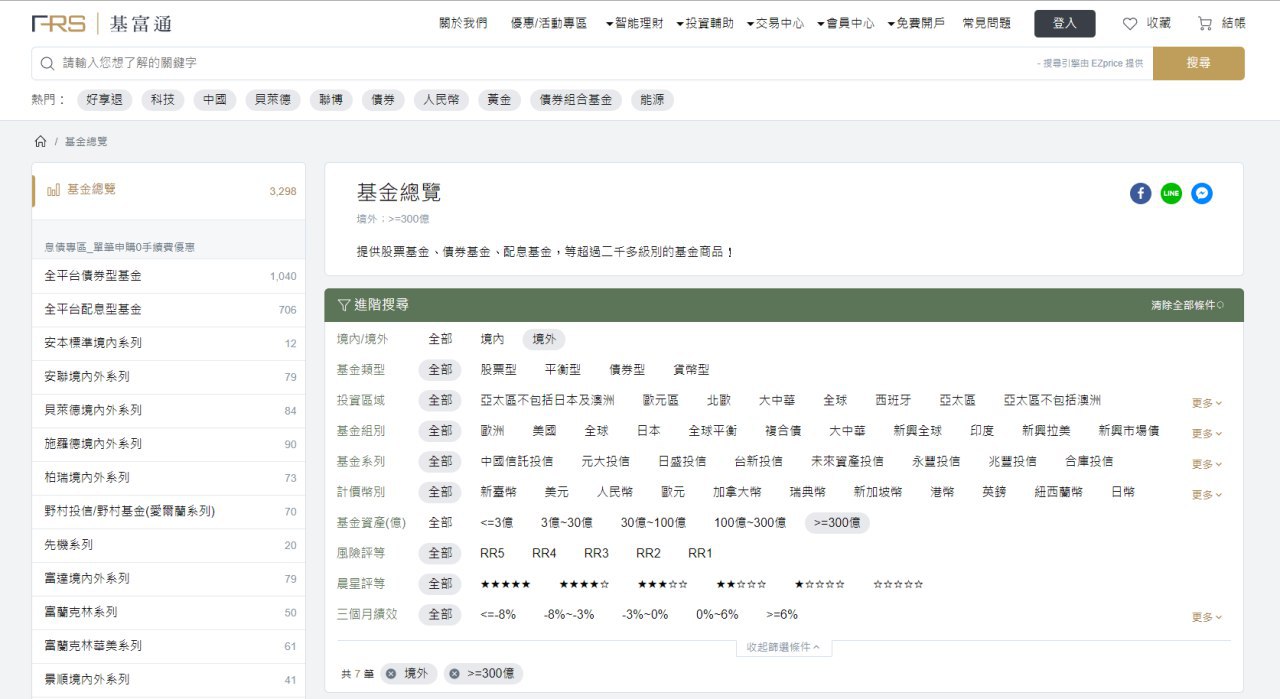Remove the >=300億 filter tag
Screen dimensions: 1280x699
(454, 674)
